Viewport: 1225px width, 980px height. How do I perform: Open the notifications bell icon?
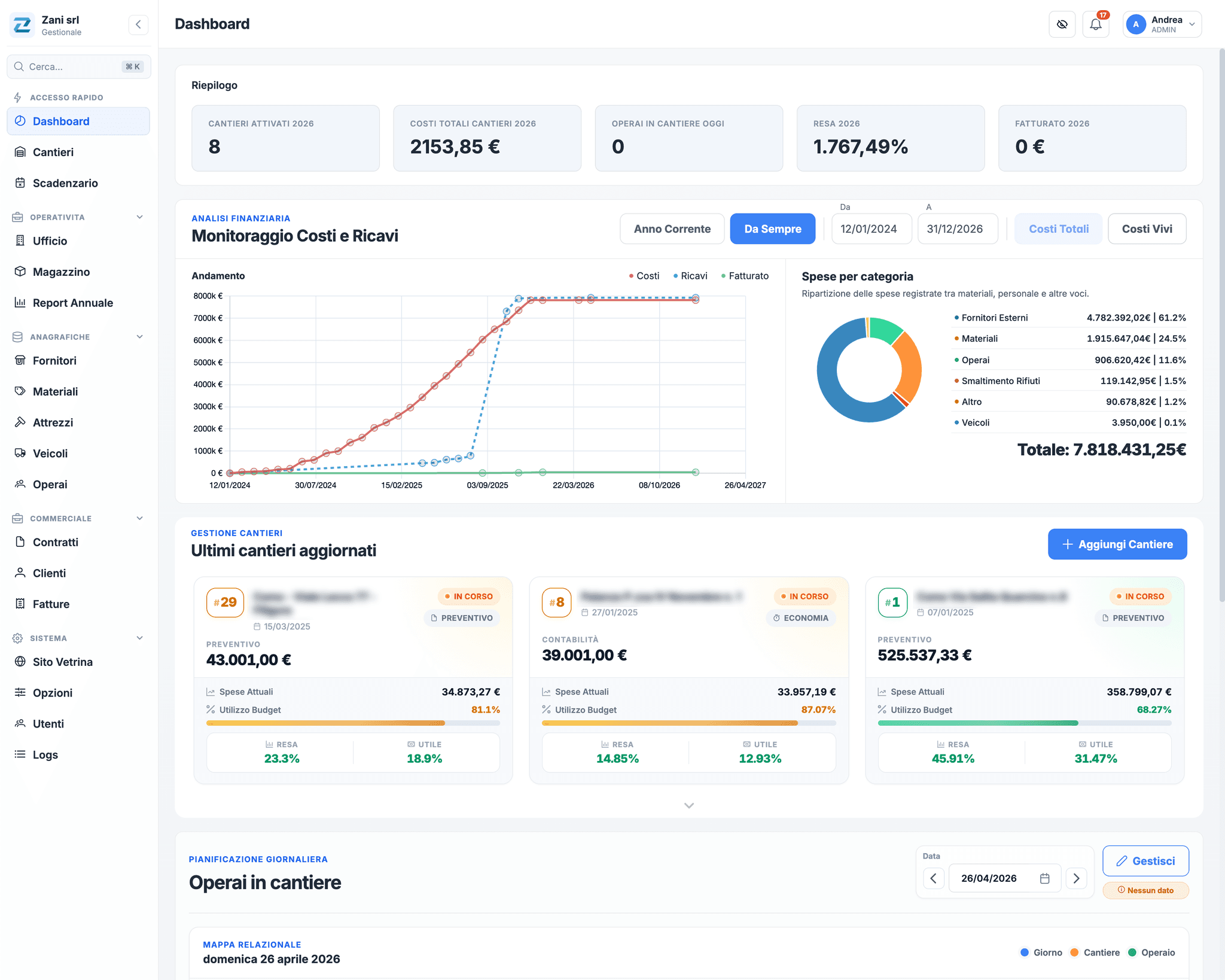[1095, 25]
